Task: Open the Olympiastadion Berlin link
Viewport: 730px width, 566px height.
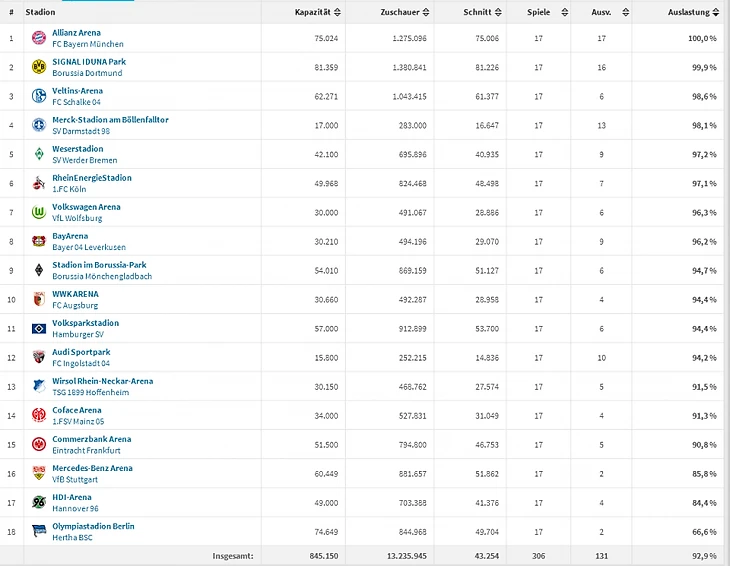Action: coord(93,526)
